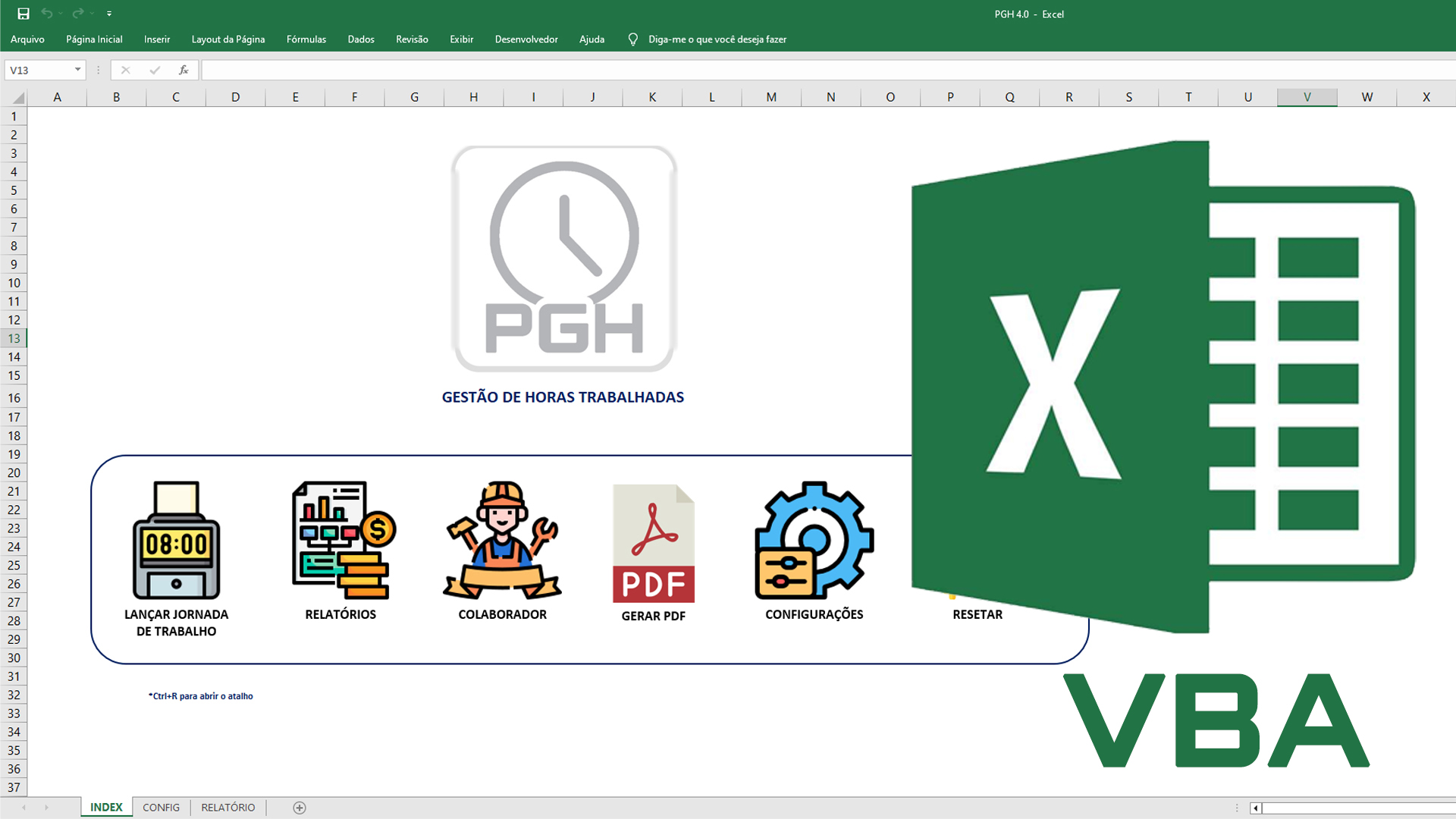
Task: Click the Save icon in the quick access toolbar
Action: tap(24, 14)
